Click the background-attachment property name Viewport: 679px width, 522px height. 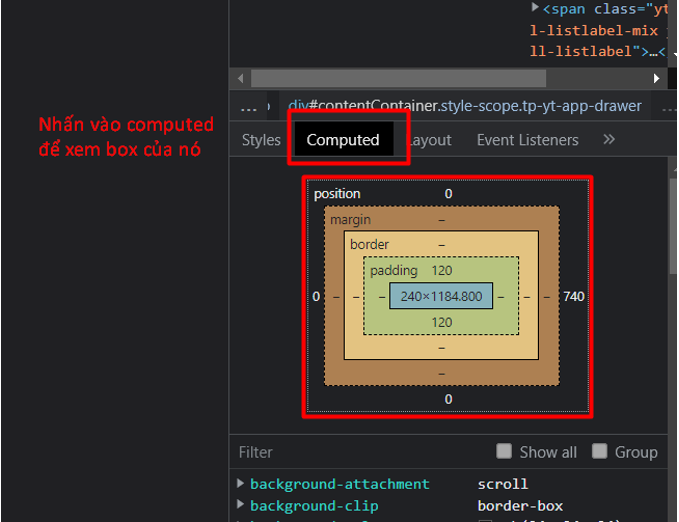[340, 484]
